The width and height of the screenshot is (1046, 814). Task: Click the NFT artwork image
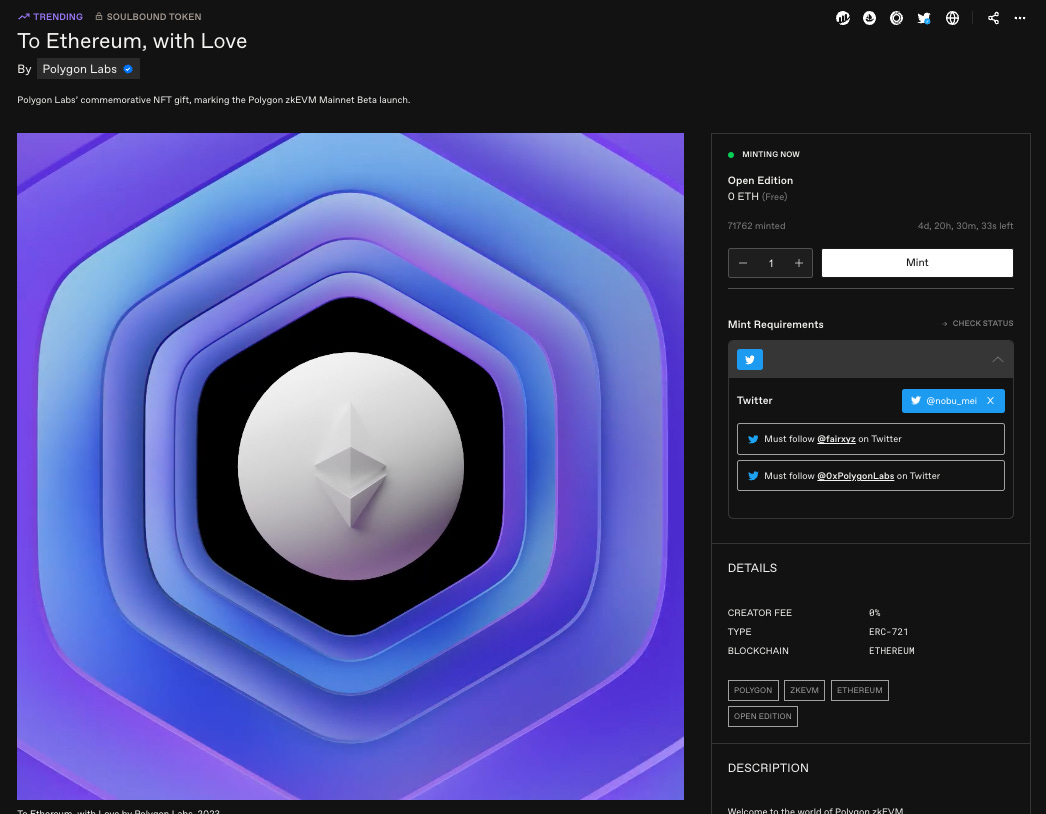(x=350, y=466)
